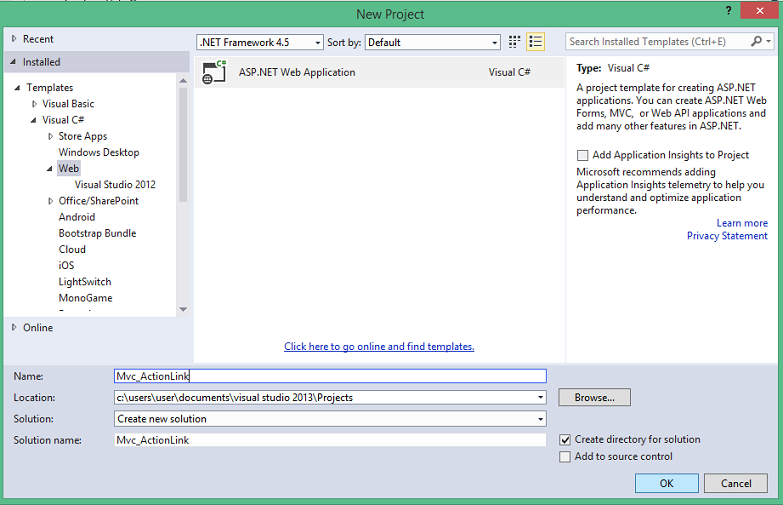Select the Cloud template category
The image size is (783, 505).
(72, 249)
